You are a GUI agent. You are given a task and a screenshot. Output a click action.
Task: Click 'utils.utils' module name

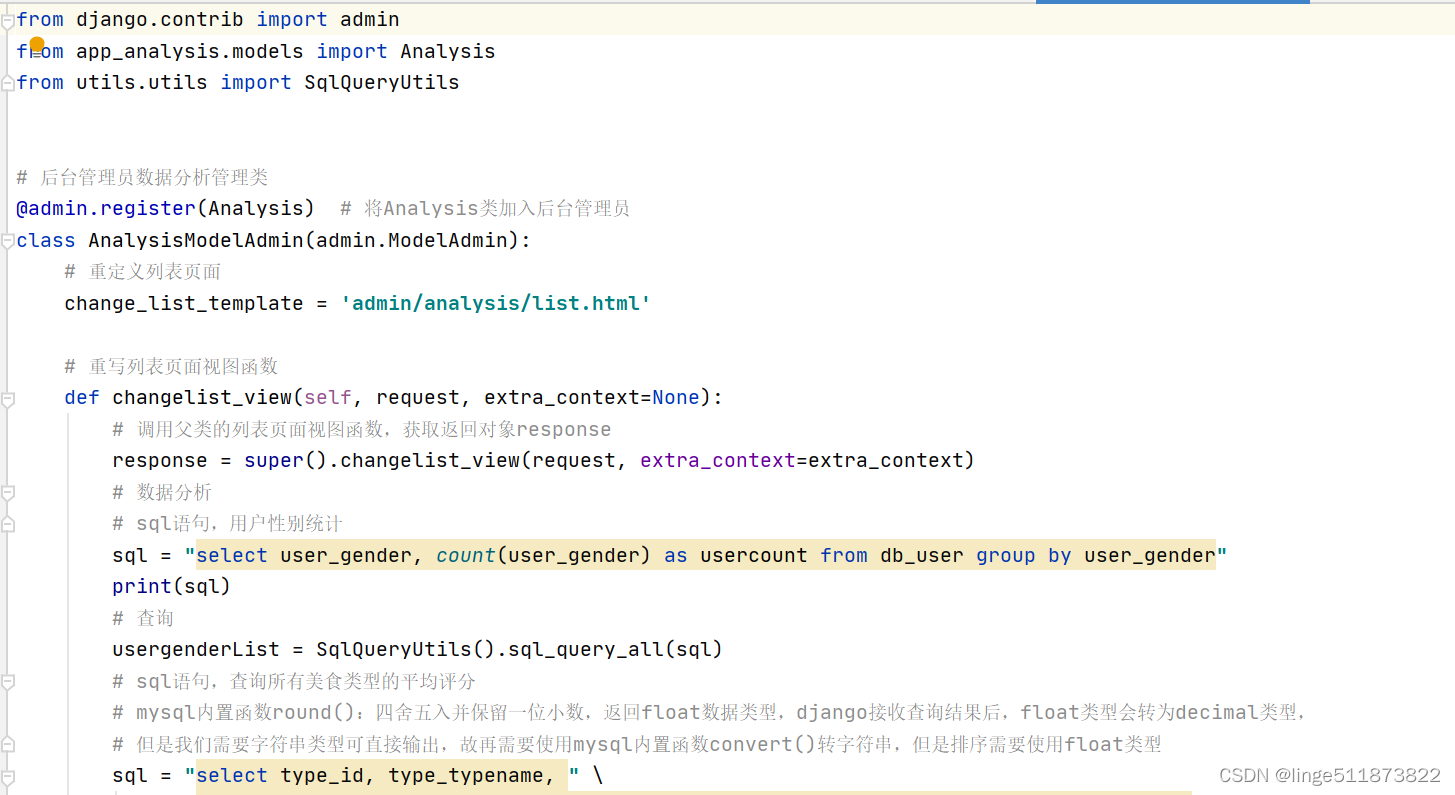coord(142,82)
